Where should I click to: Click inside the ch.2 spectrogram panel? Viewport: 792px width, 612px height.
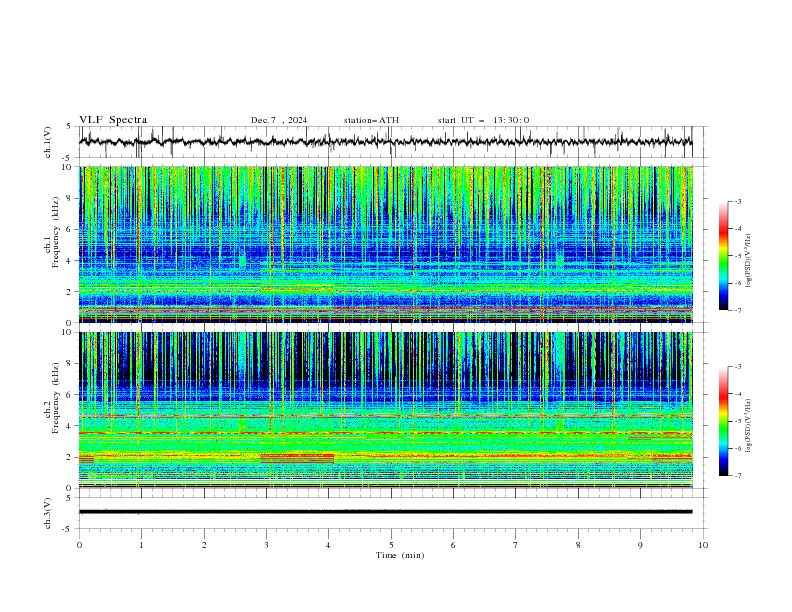point(385,410)
